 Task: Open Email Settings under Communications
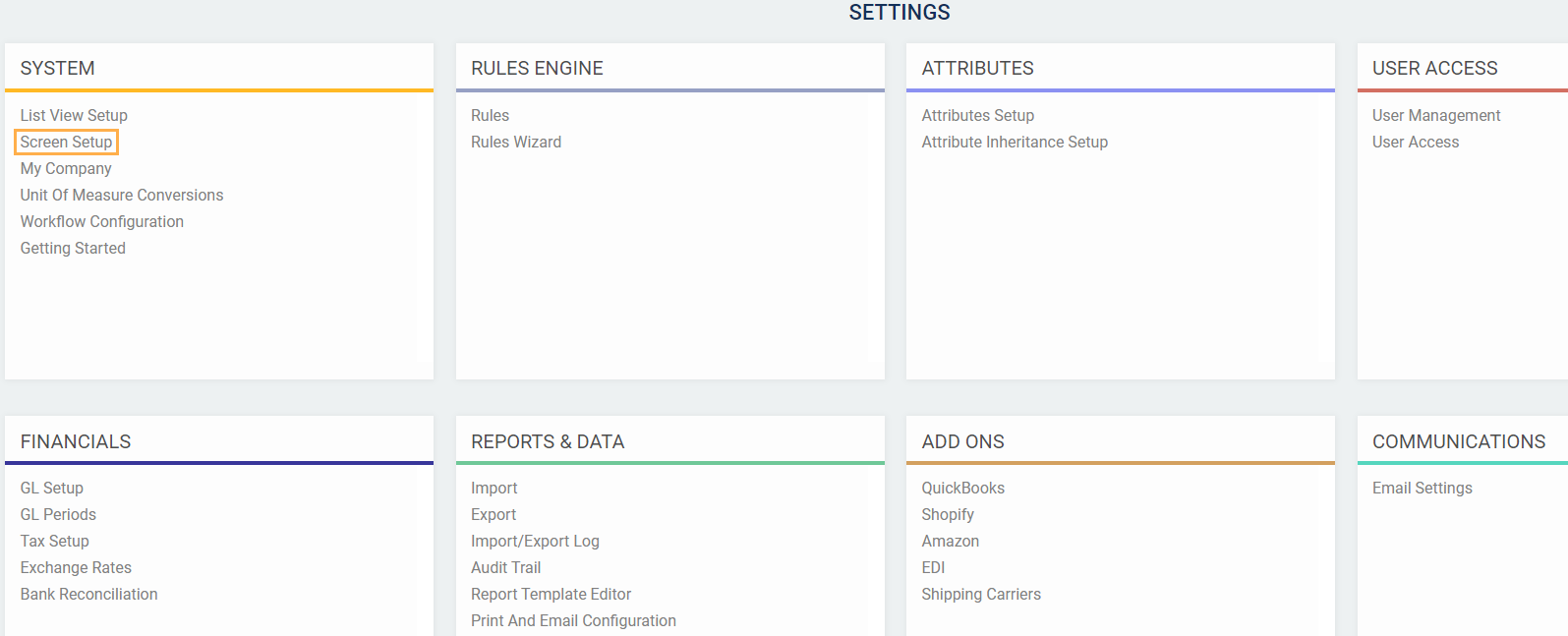pyautogui.click(x=1423, y=488)
